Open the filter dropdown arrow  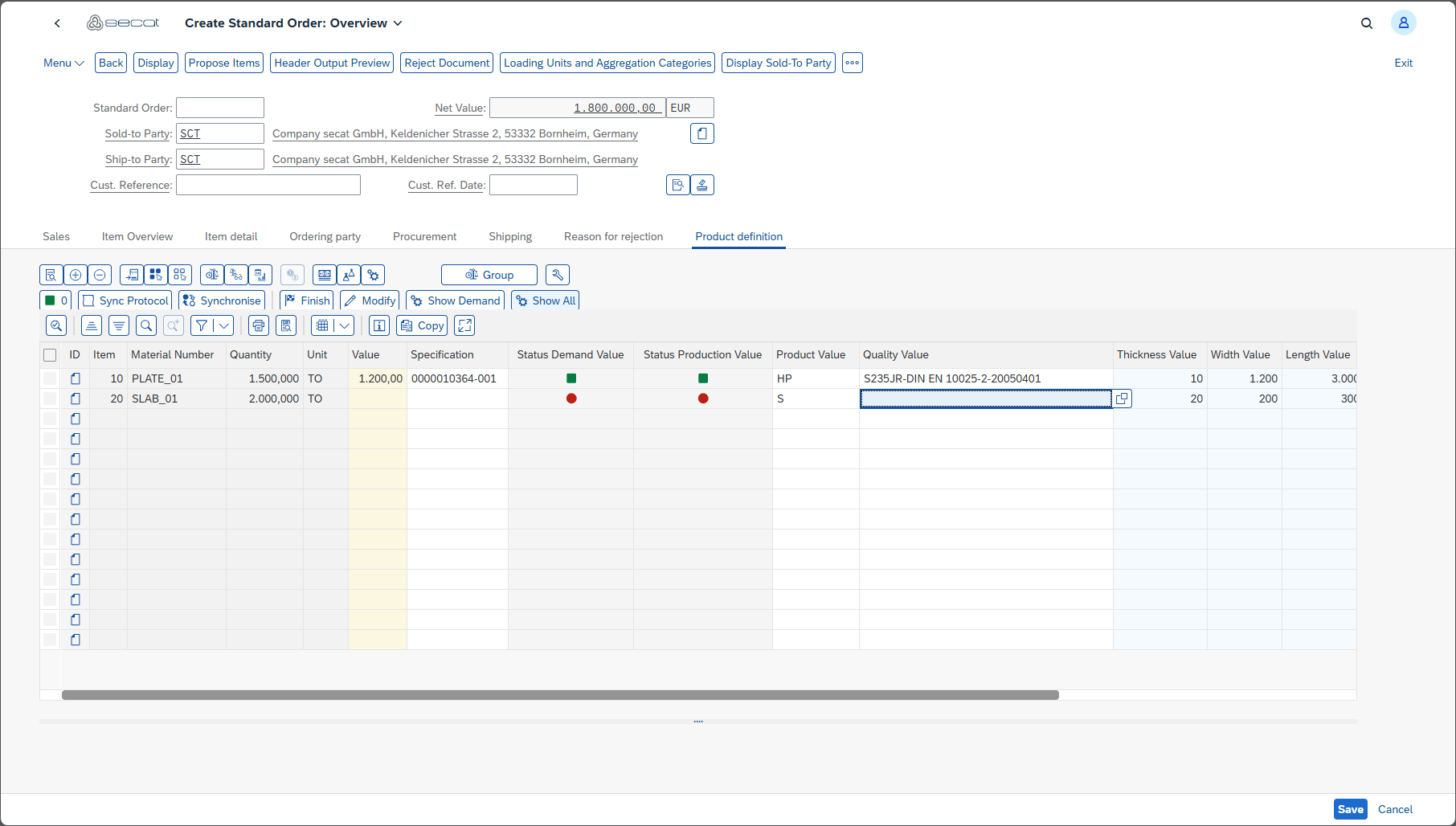click(x=224, y=325)
